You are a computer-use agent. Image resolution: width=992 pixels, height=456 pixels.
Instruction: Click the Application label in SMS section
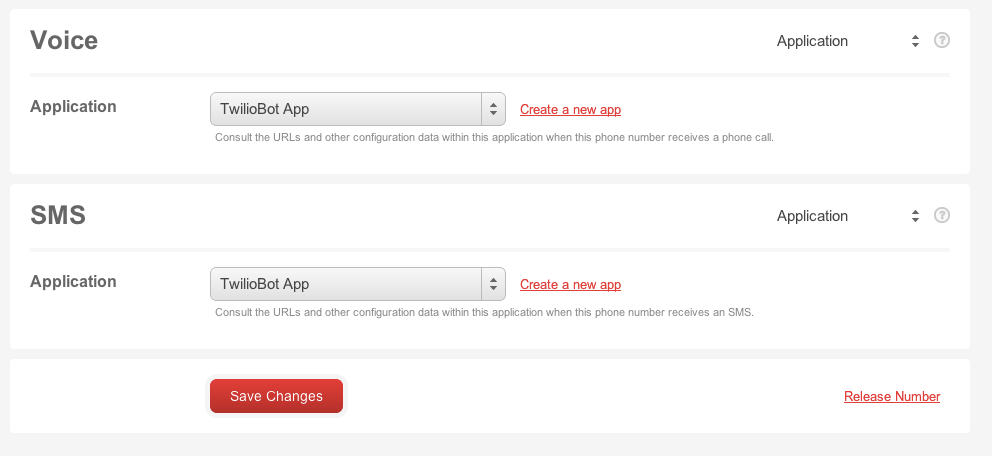(x=73, y=281)
